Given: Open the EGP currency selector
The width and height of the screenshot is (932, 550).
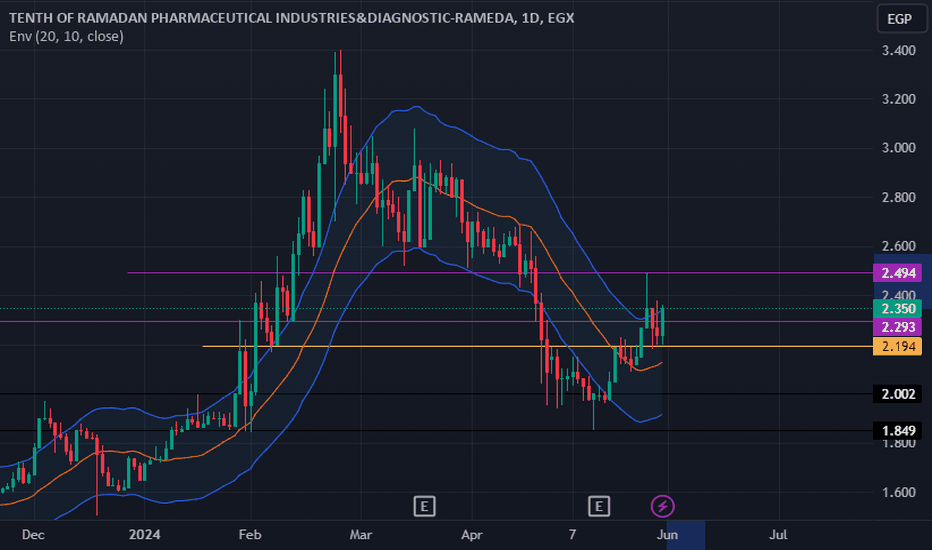Looking at the screenshot, I should 900,19.
